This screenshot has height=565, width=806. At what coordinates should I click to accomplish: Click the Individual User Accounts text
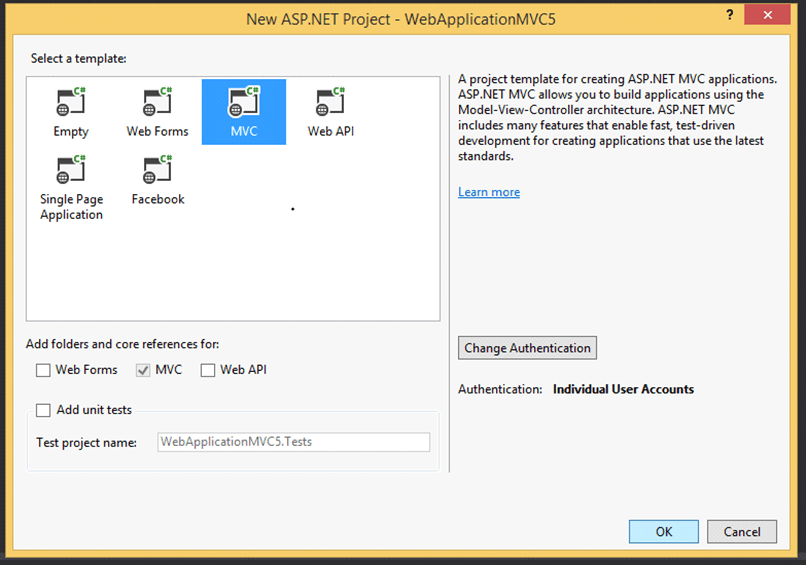624,389
